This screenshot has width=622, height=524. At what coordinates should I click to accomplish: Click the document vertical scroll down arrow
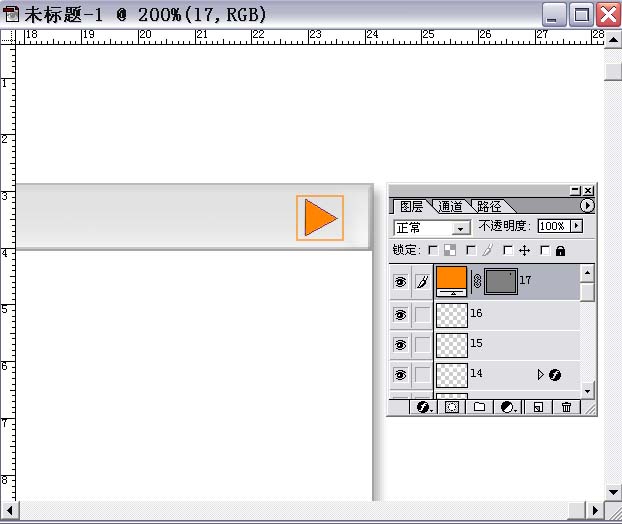click(x=613, y=492)
